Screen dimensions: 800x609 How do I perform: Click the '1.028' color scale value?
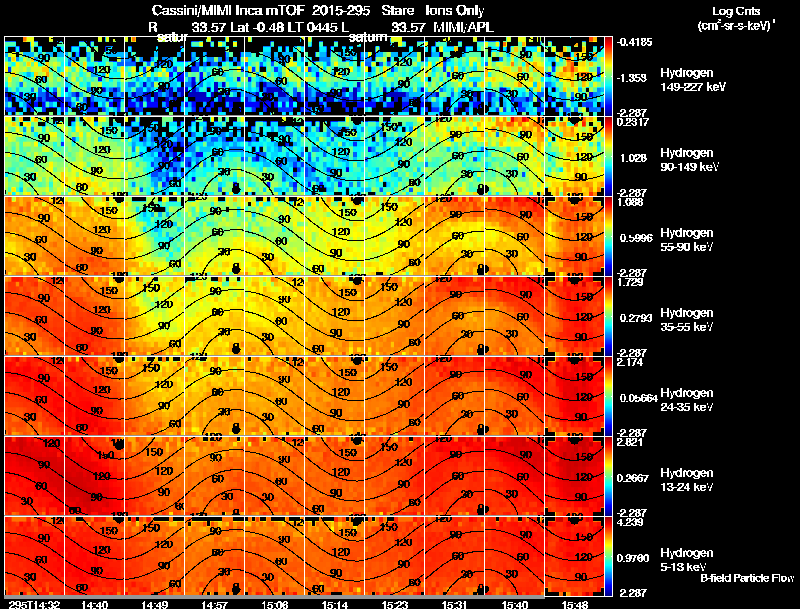click(633, 158)
